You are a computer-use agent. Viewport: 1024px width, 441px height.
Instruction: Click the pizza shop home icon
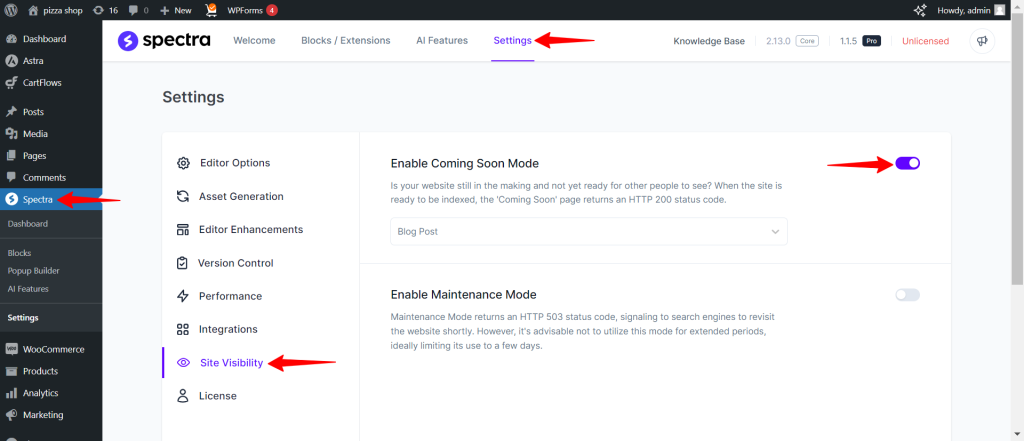click(x=33, y=10)
